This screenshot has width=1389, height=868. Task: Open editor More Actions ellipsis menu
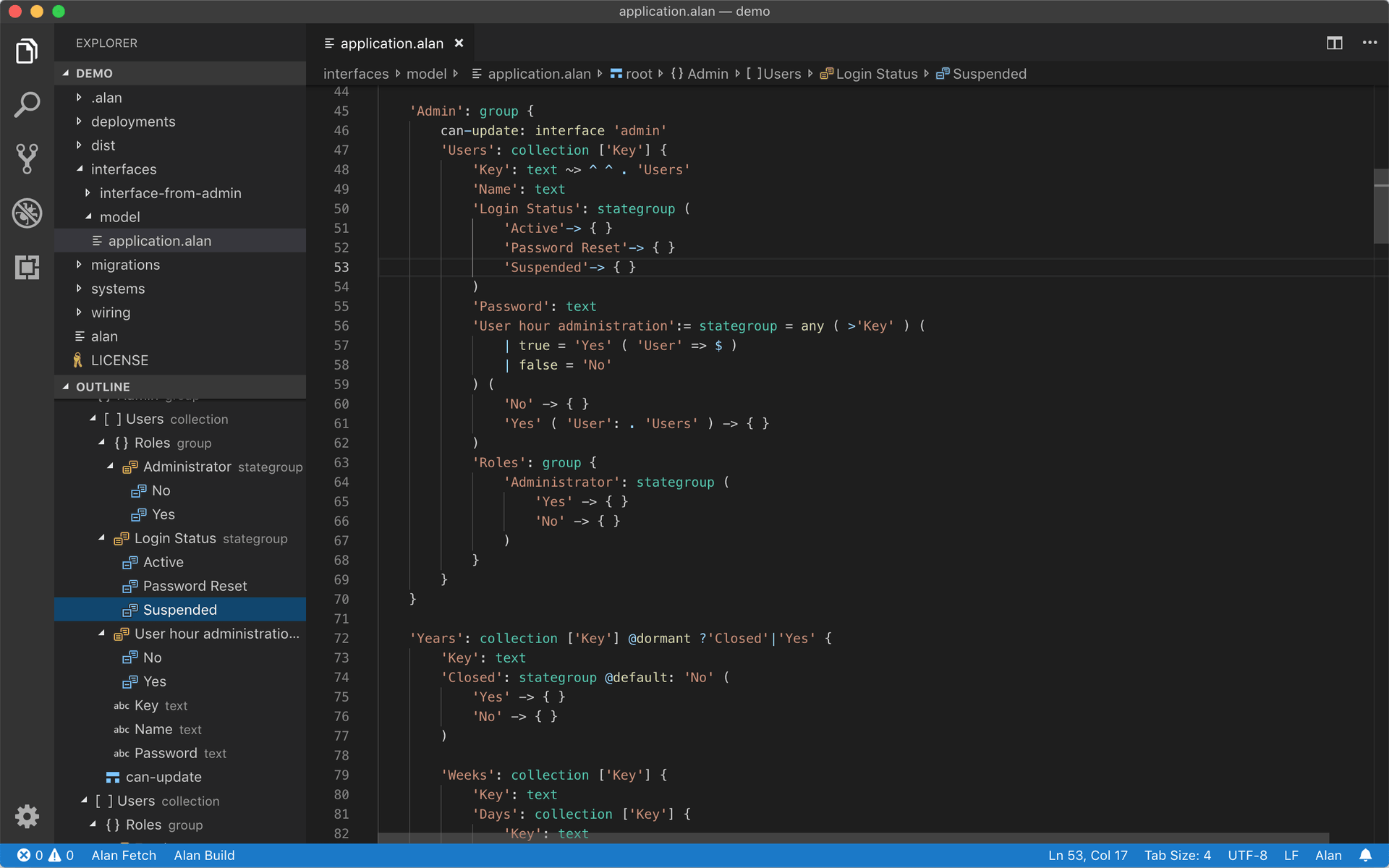[x=1369, y=43]
